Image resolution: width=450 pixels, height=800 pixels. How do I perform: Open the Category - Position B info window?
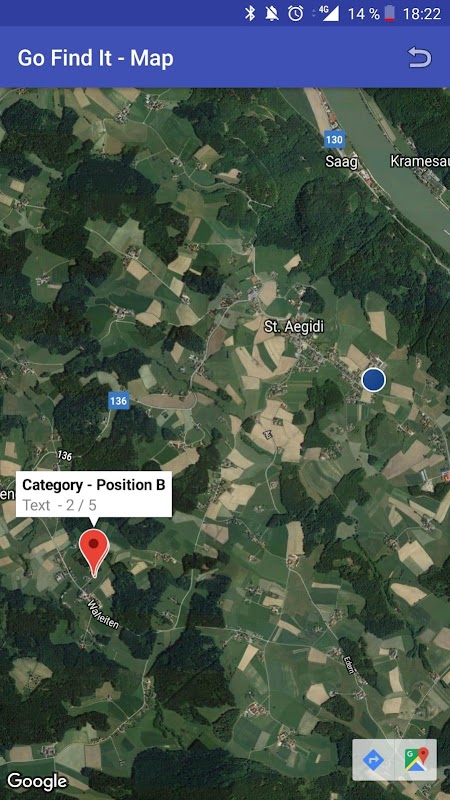(x=93, y=494)
